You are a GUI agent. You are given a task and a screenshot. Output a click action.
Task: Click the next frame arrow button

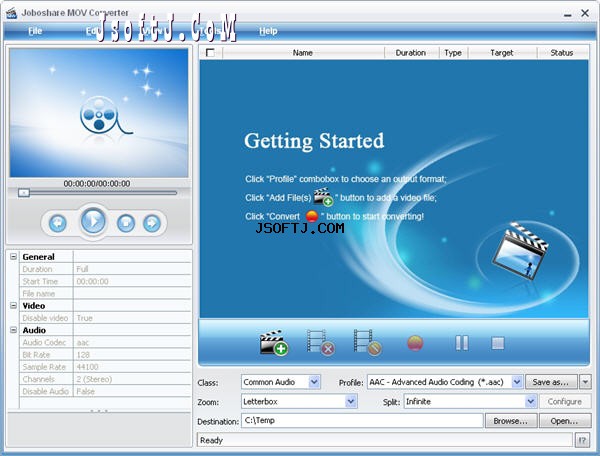152,223
